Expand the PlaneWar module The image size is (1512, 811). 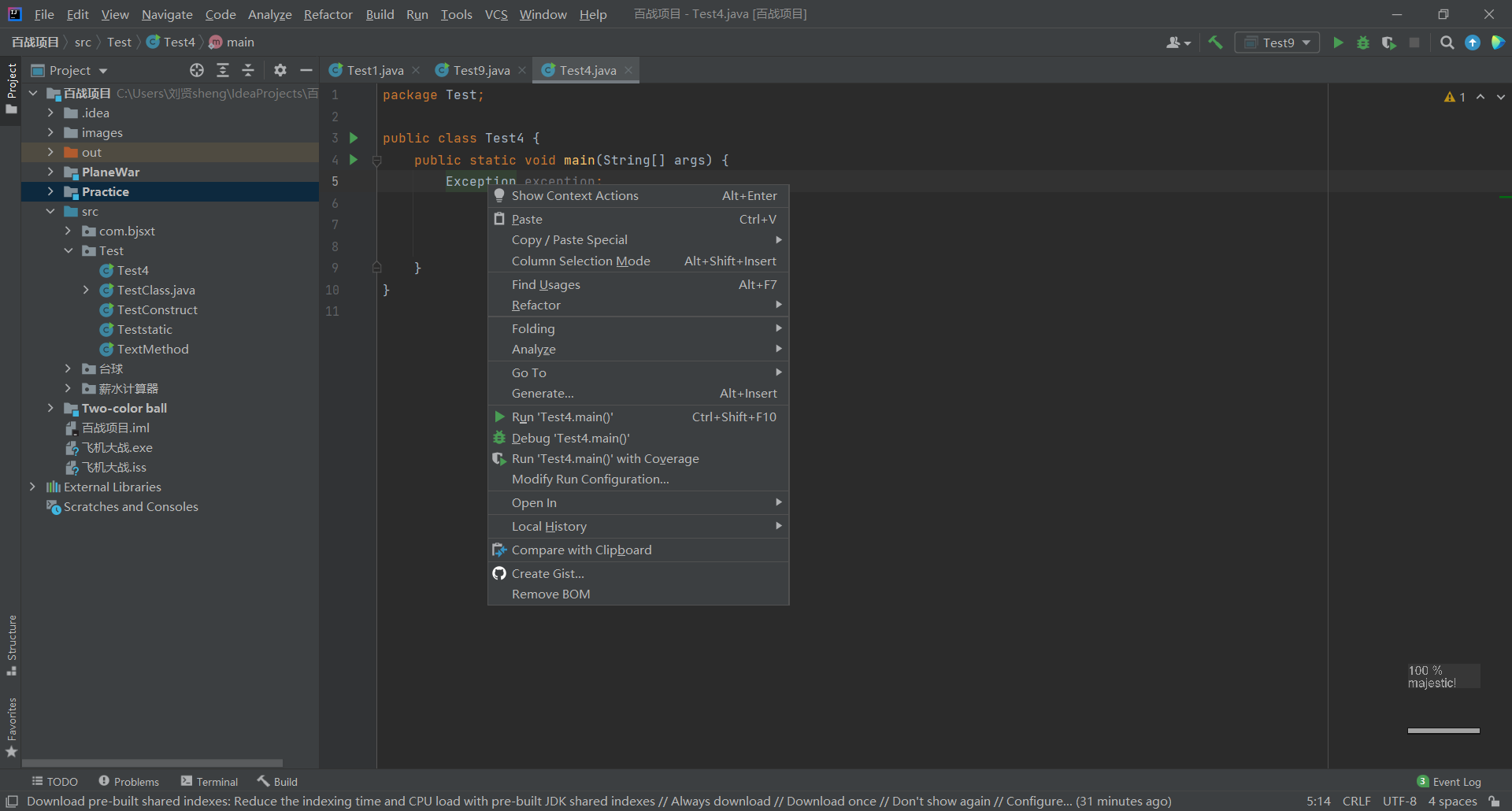(50, 172)
